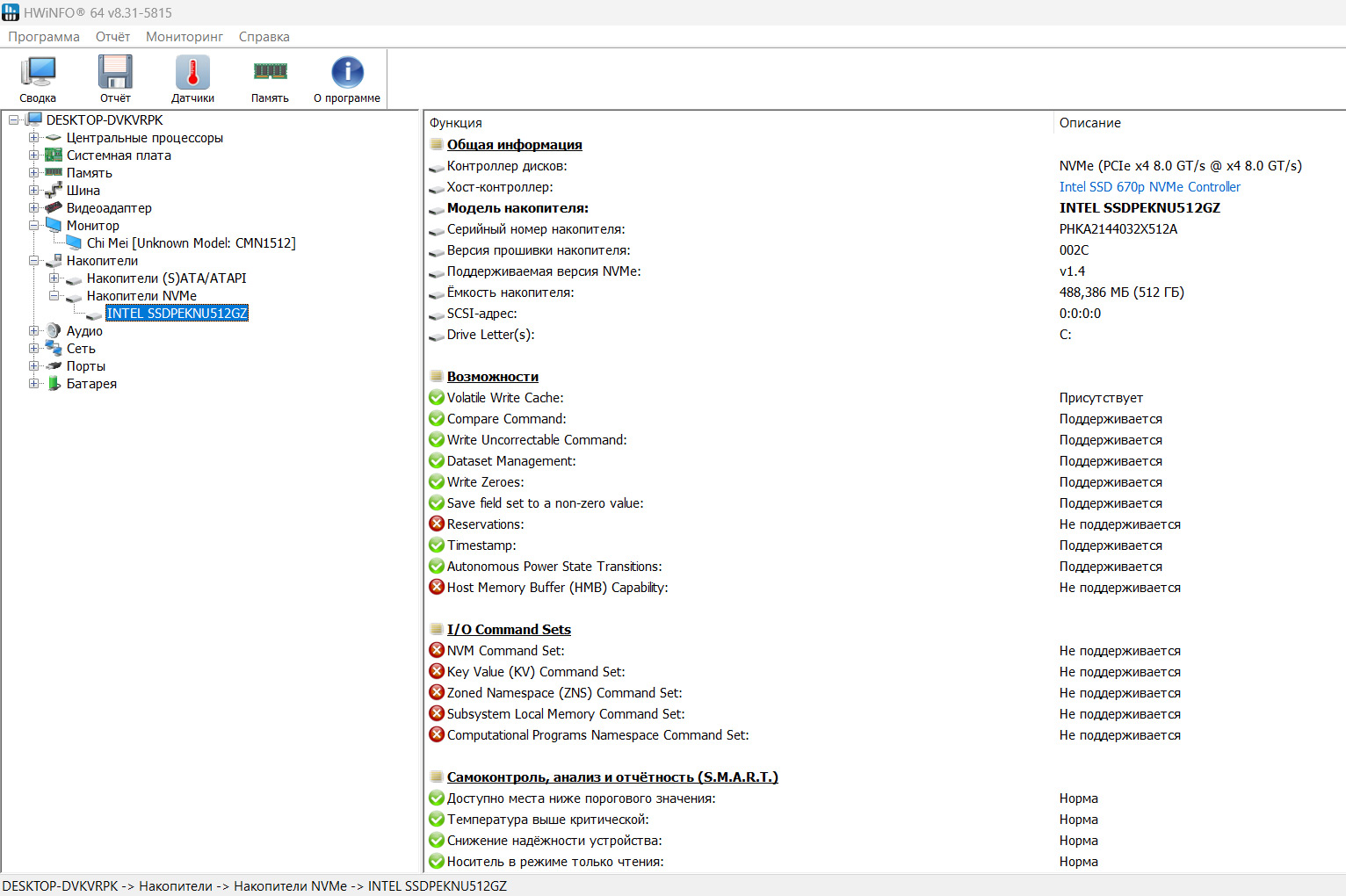Image resolution: width=1346 pixels, height=896 pixels.
Task: Click the green check icon beside Volatile Write Cache
Action: pyautogui.click(x=437, y=398)
